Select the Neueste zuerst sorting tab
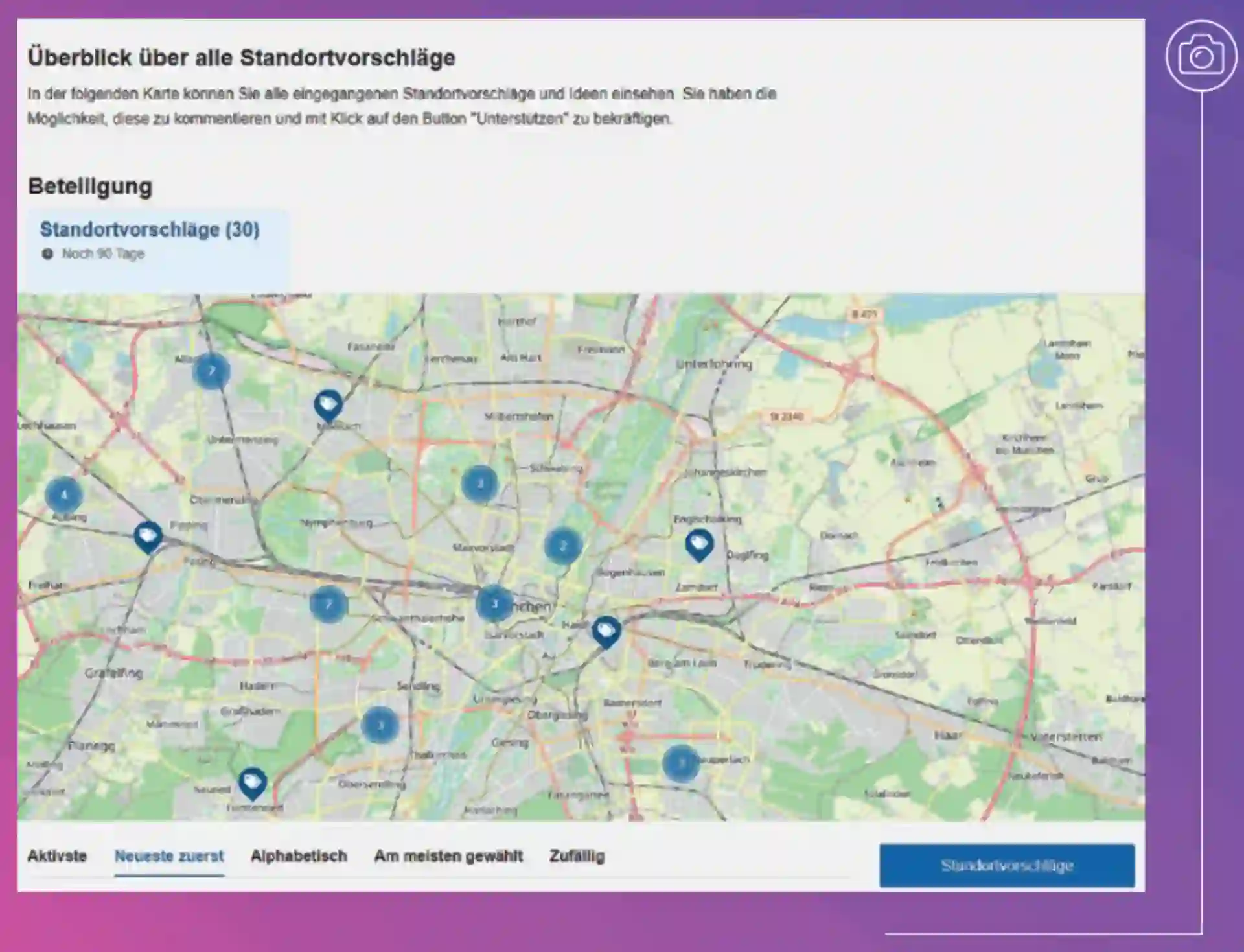This screenshot has width=1244, height=952. pos(169,856)
